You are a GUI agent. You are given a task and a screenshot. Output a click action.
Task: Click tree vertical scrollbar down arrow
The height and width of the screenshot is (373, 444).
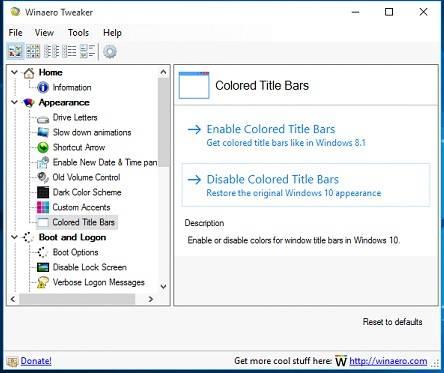163,286
